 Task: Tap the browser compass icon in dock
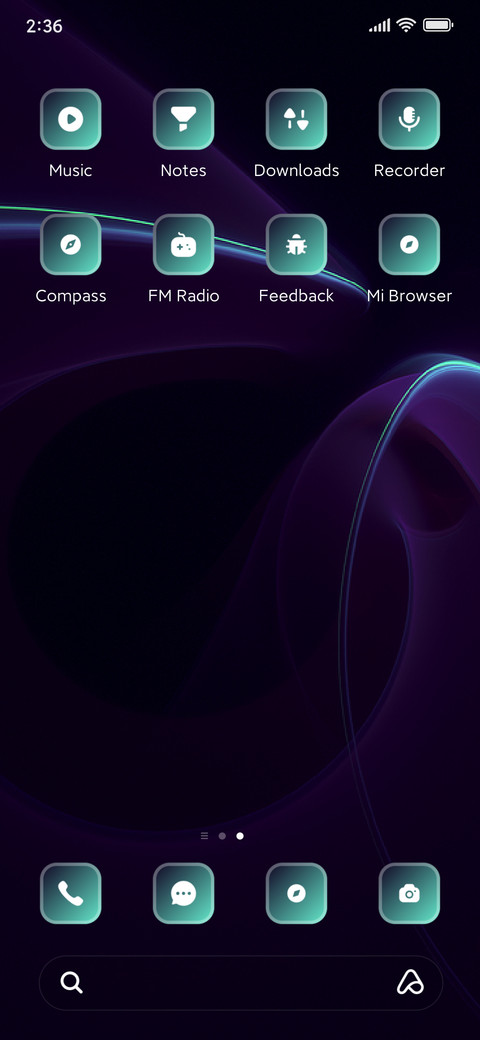coord(296,893)
